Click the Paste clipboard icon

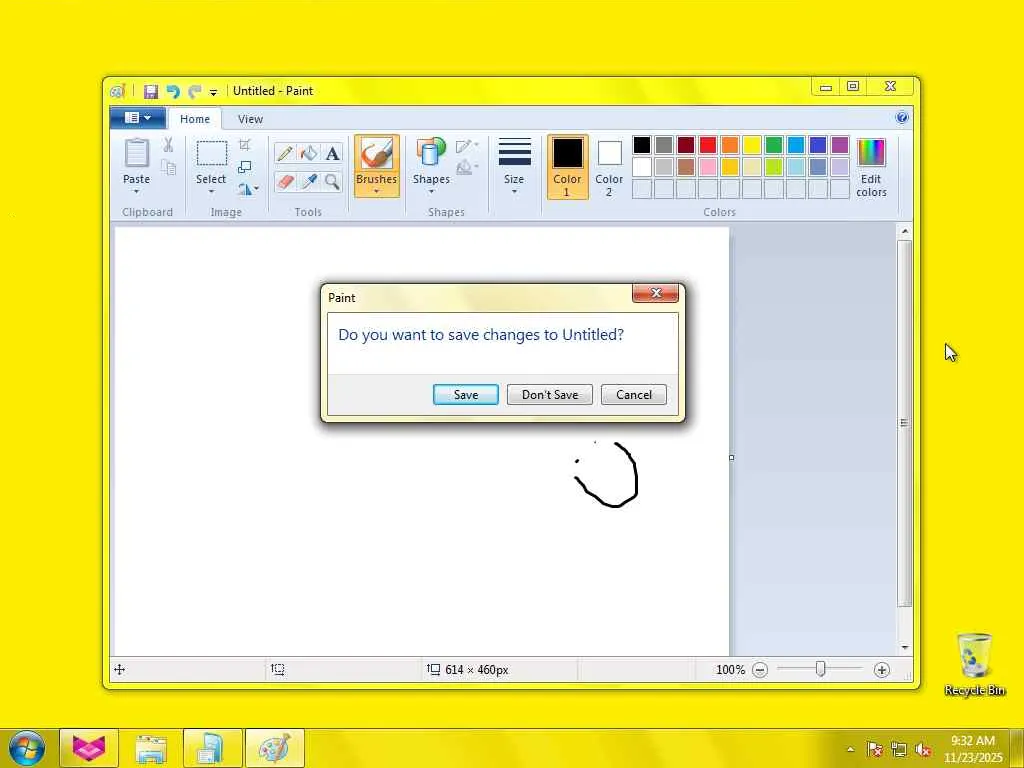coord(136,153)
